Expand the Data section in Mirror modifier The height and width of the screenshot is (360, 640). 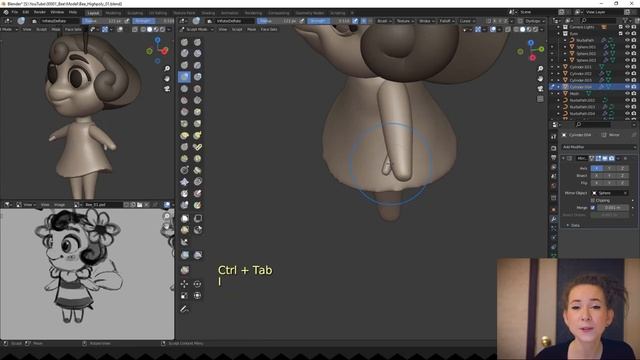(573, 225)
